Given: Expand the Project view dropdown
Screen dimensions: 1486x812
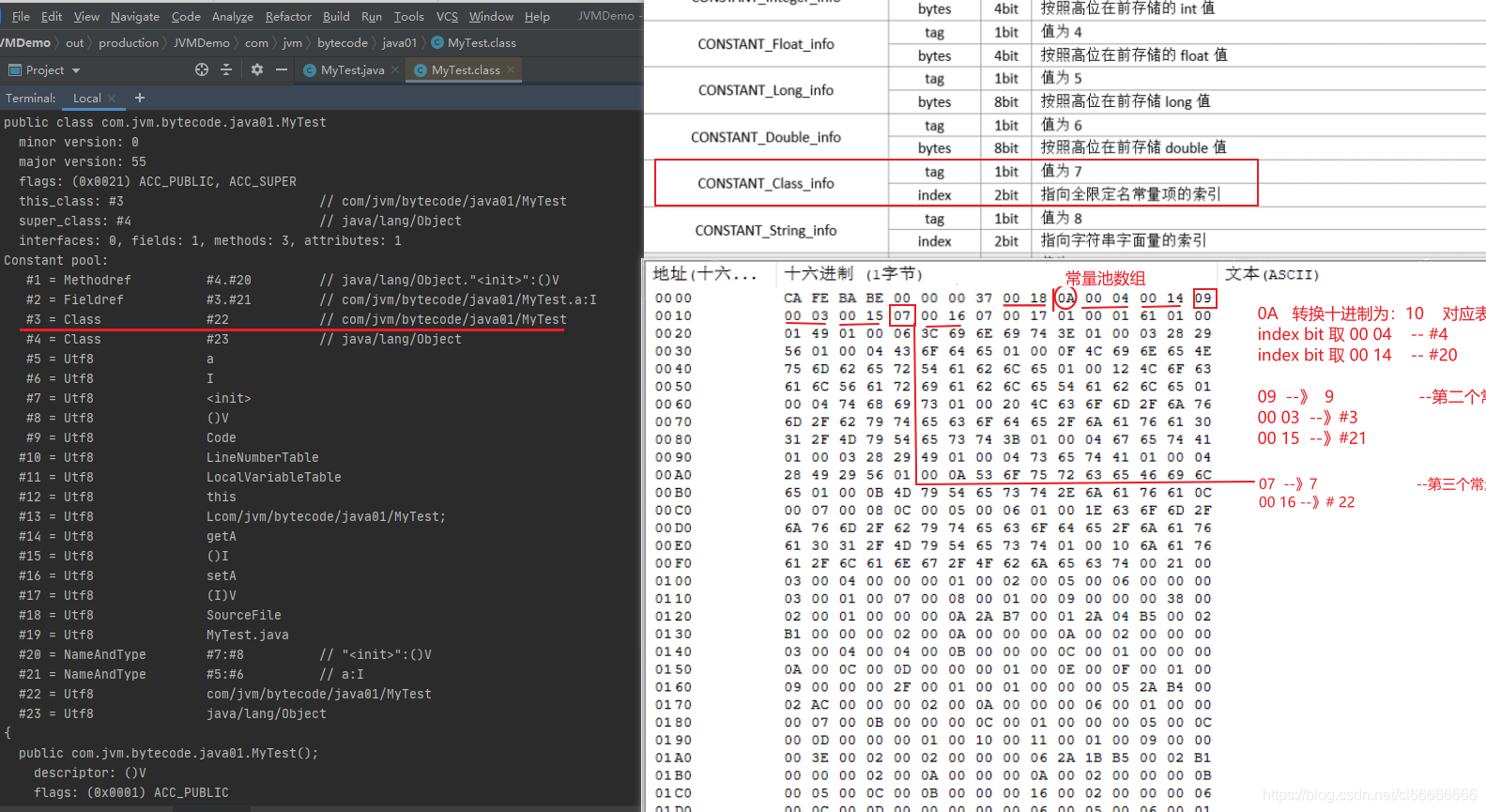Looking at the screenshot, I should pyautogui.click(x=76, y=70).
